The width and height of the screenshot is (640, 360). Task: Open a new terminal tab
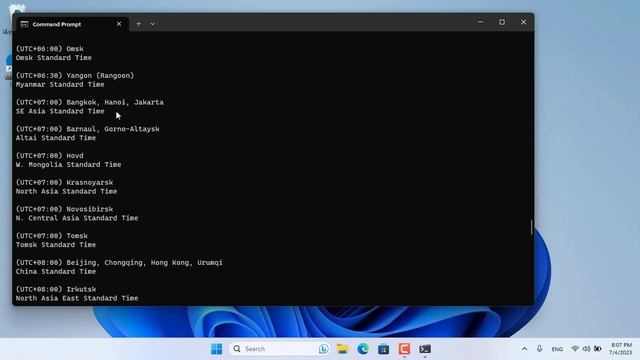tap(138, 24)
